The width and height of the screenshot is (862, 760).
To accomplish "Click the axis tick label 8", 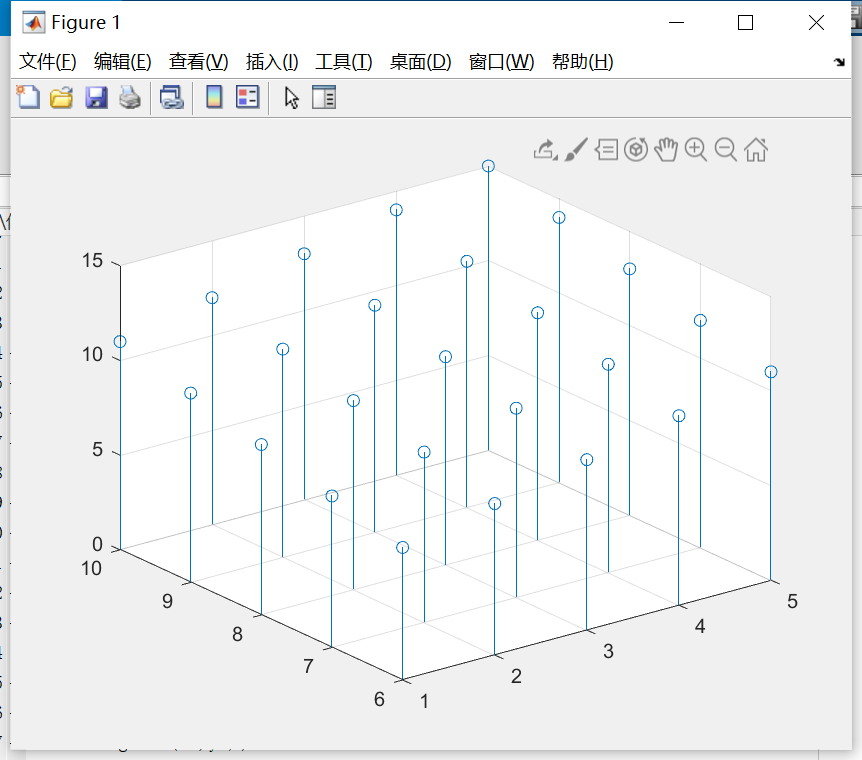I will coord(237,634).
